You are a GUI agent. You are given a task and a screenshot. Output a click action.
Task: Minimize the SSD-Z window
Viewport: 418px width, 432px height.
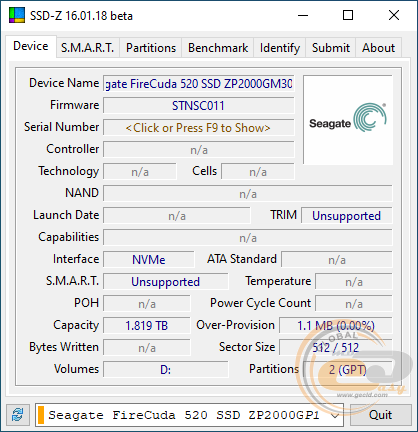coord(303,15)
